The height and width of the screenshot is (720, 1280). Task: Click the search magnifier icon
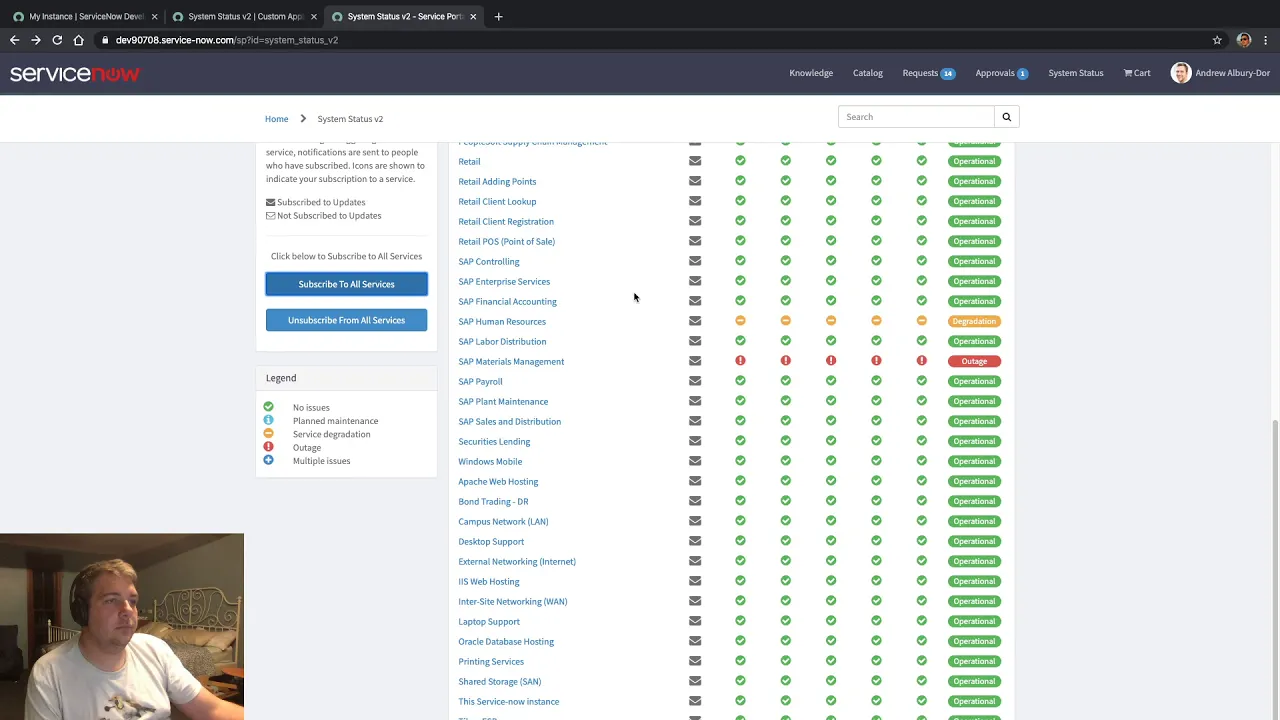coord(1006,117)
